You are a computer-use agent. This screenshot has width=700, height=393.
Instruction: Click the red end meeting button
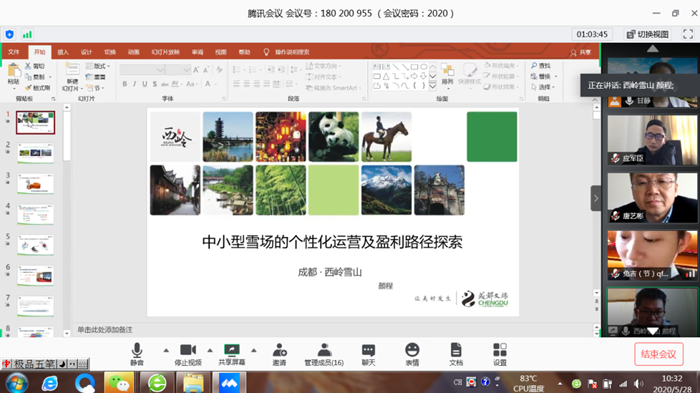[x=658, y=354]
